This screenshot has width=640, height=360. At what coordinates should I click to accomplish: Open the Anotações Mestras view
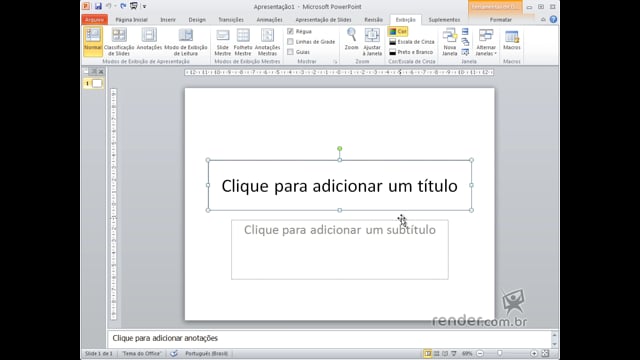click(x=267, y=41)
